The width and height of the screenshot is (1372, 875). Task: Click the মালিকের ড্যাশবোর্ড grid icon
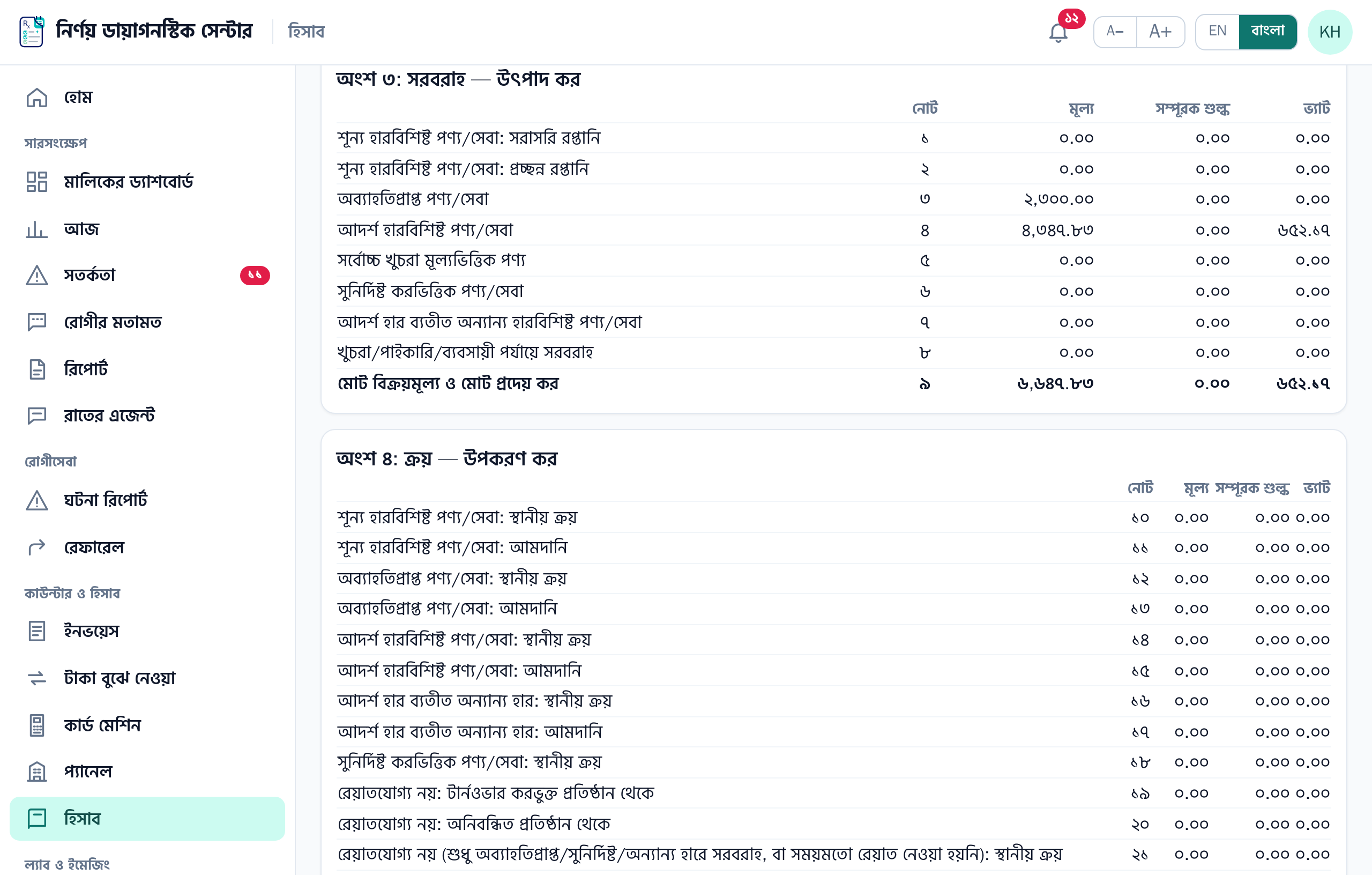37,182
